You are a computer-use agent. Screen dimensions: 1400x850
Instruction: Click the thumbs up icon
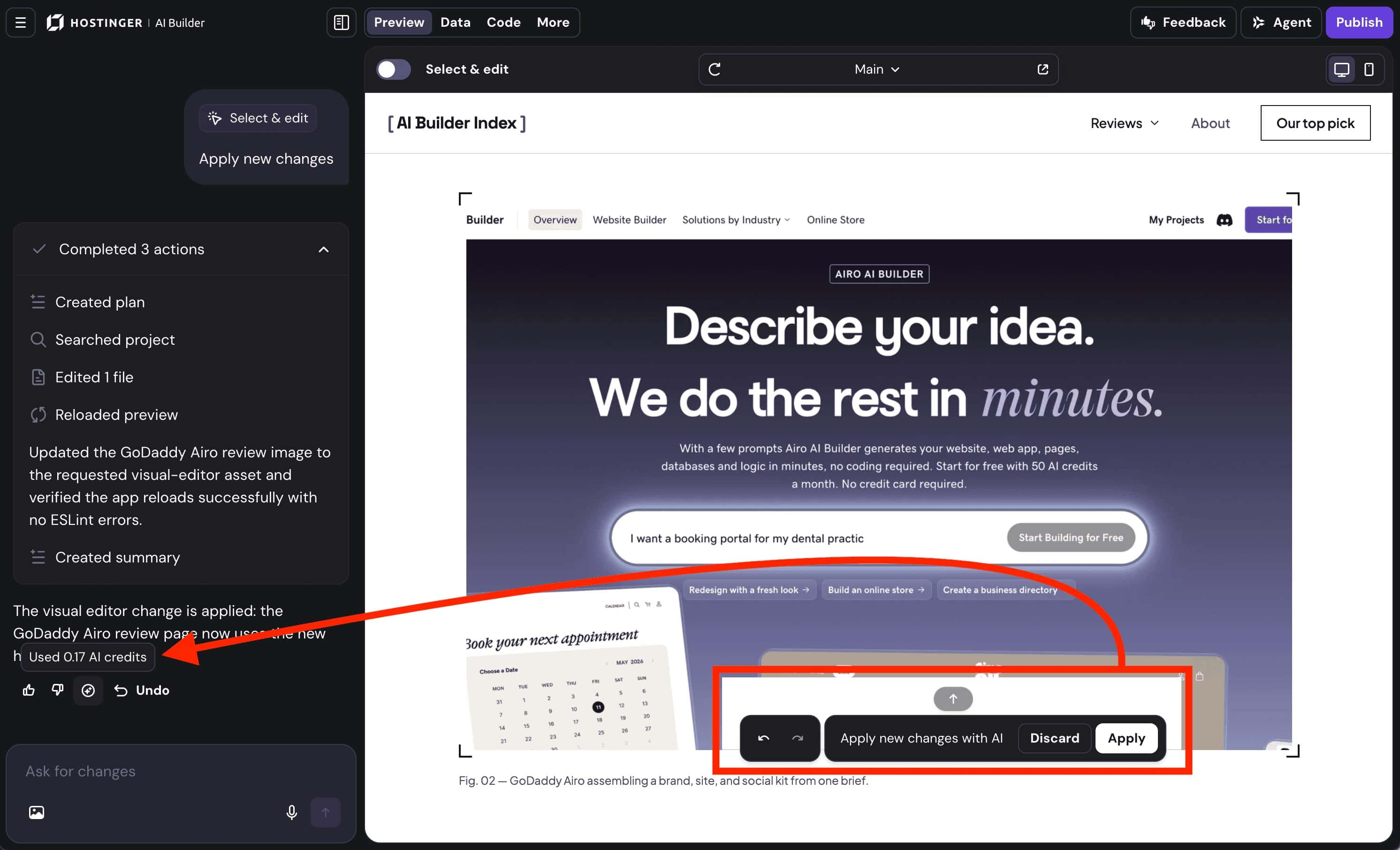click(29, 690)
